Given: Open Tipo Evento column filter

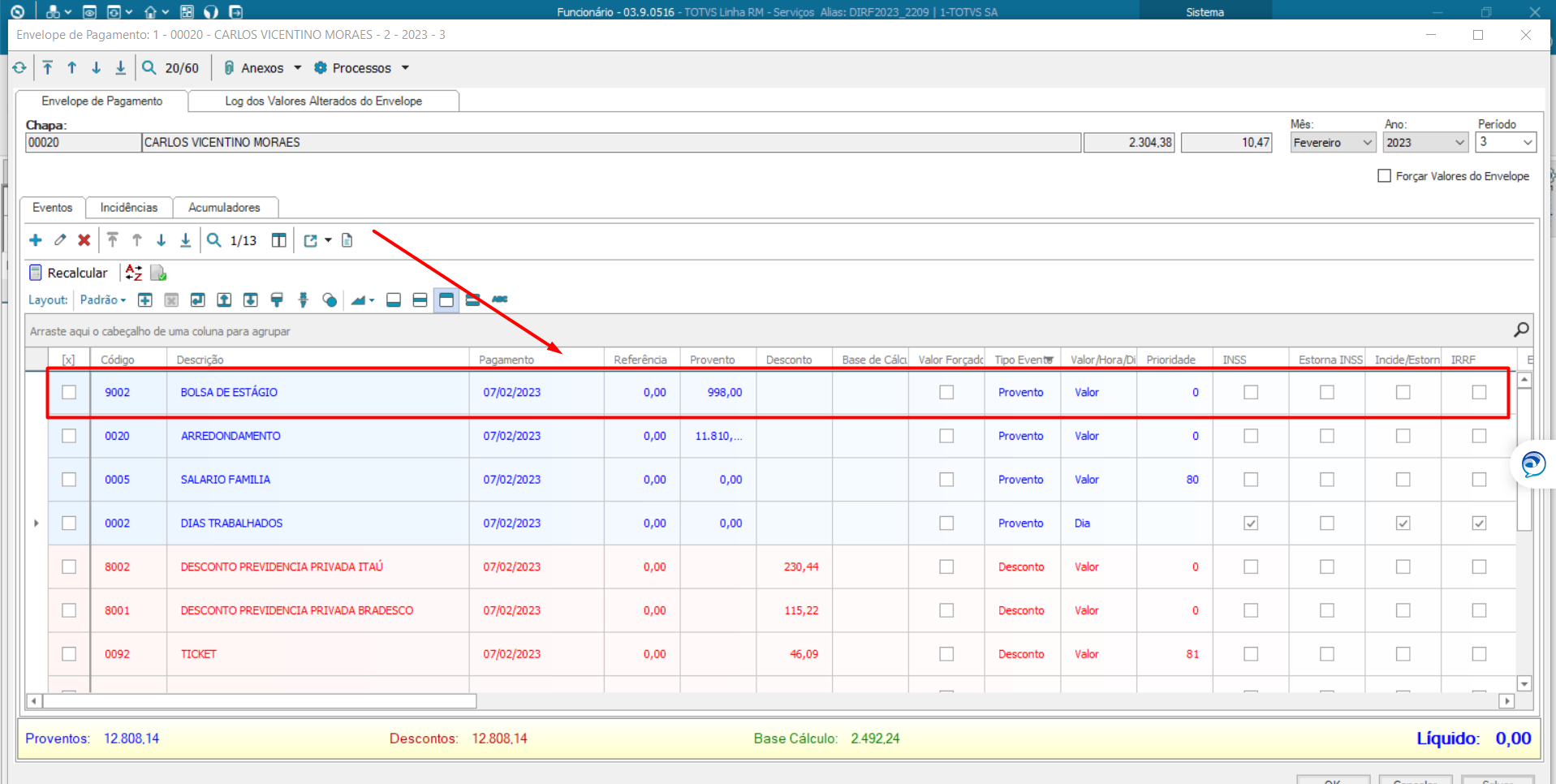Looking at the screenshot, I should (x=1049, y=360).
